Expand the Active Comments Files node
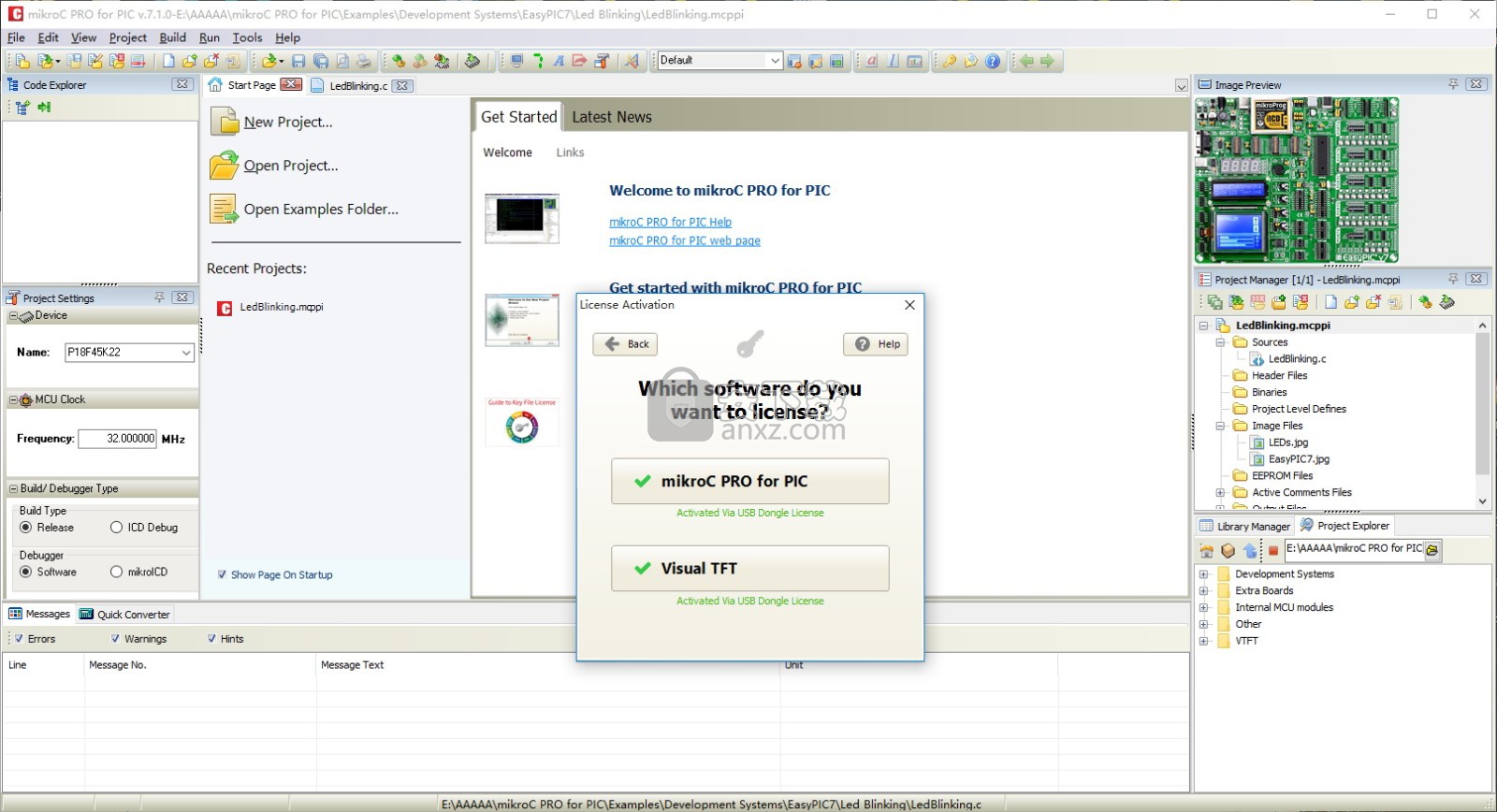The width and height of the screenshot is (1497, 812). pyautogui.click(x=1220, y=492)
